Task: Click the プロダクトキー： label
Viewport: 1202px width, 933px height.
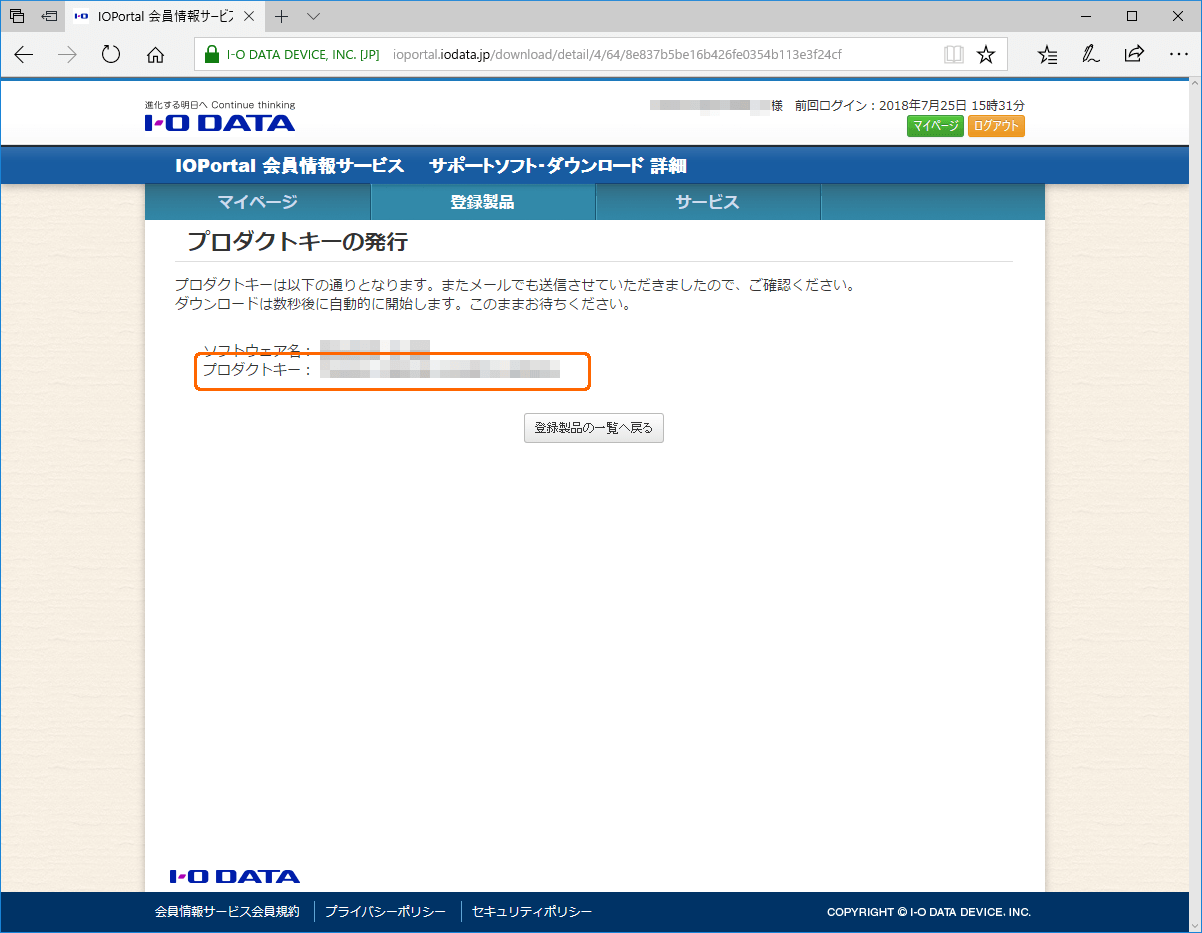Action: pos(258,370)
